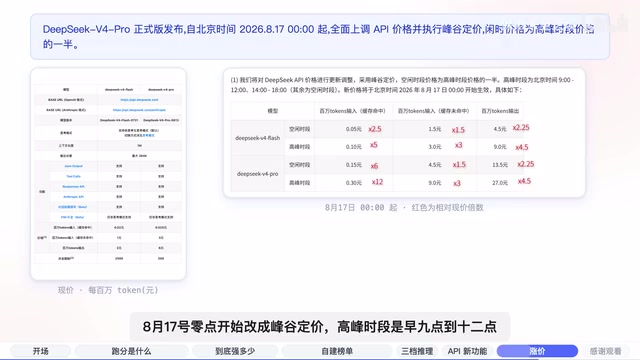
Task: Click the red x2.5 multiplier
Action: pyautogui.click(x=375, y=129)
